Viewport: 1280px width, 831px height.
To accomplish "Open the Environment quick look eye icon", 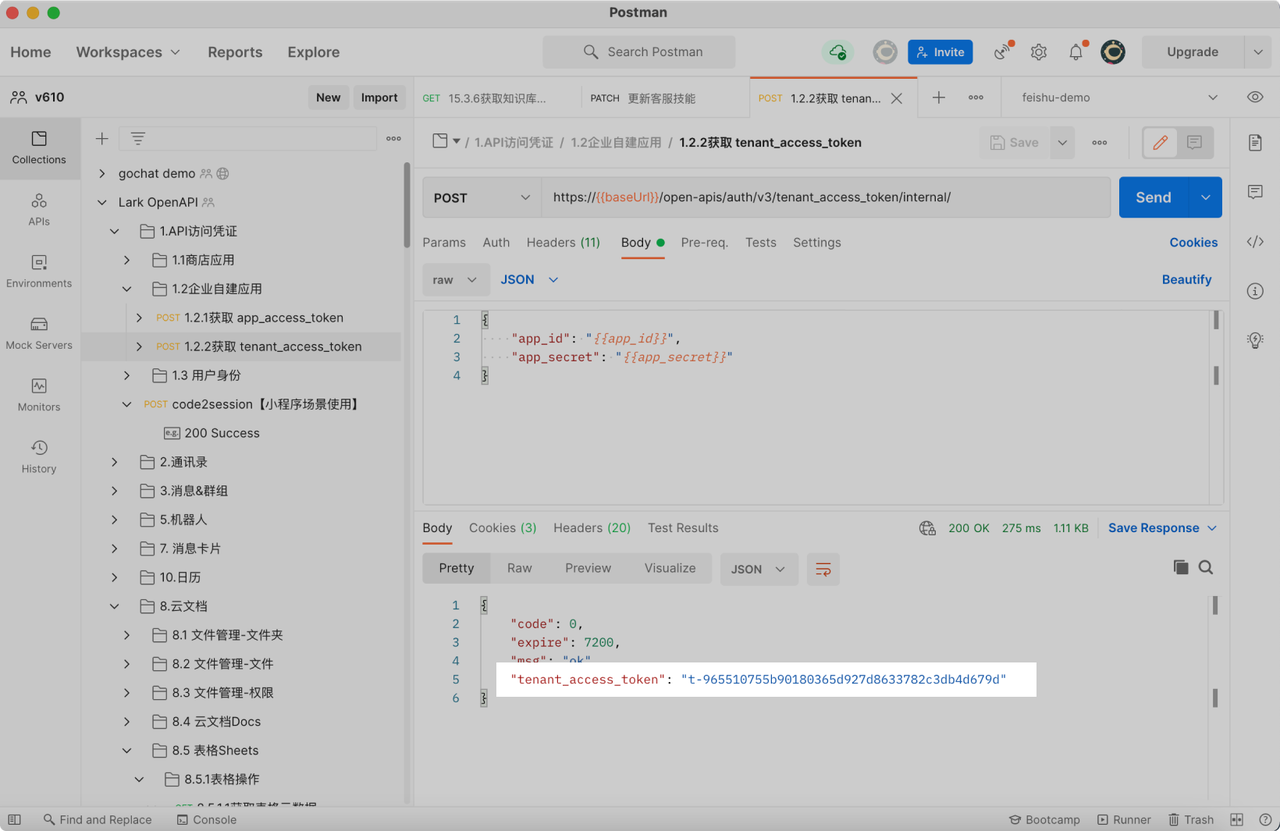I will (1255, 97).
